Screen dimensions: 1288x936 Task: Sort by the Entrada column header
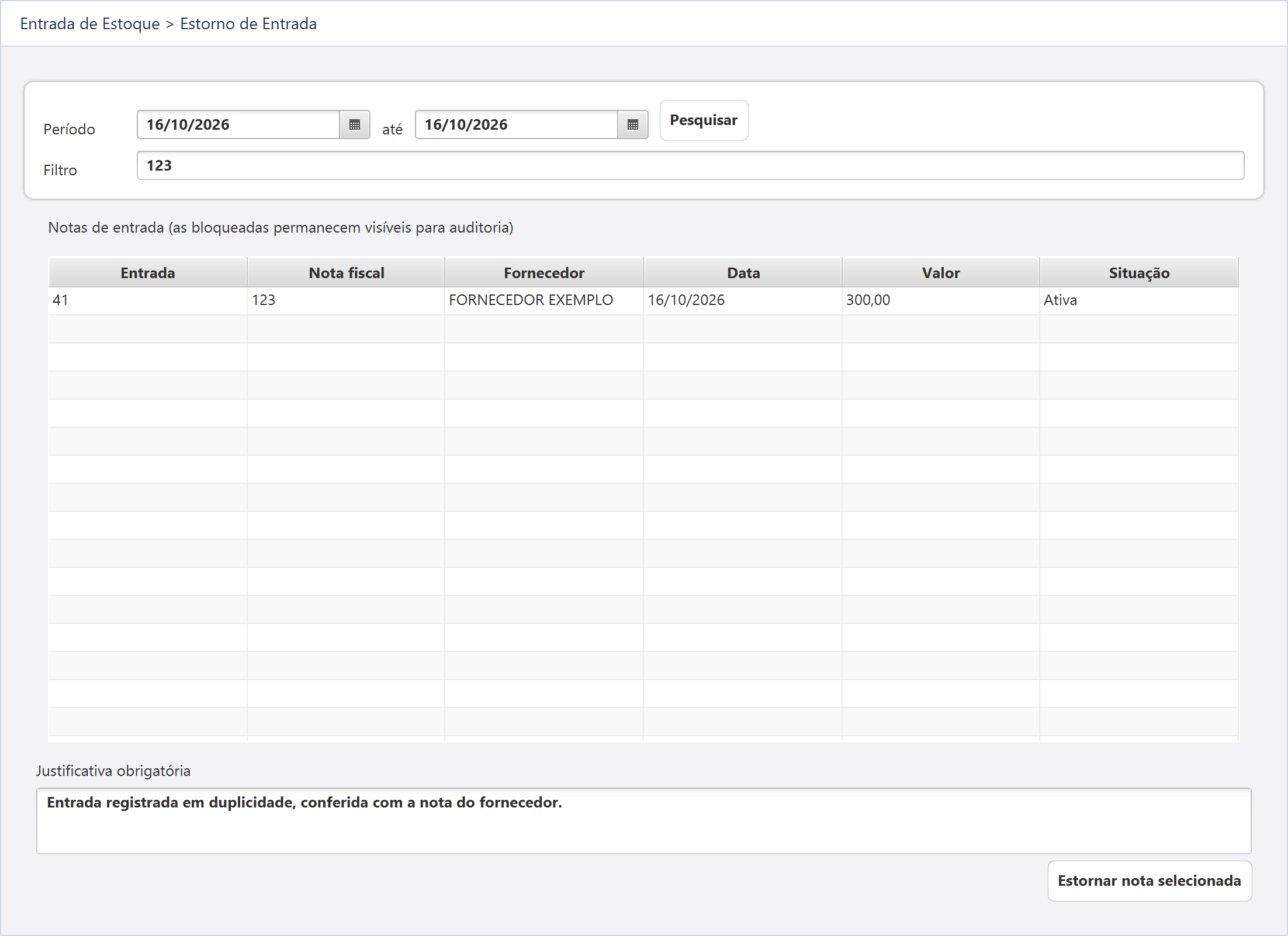(148, 273)
